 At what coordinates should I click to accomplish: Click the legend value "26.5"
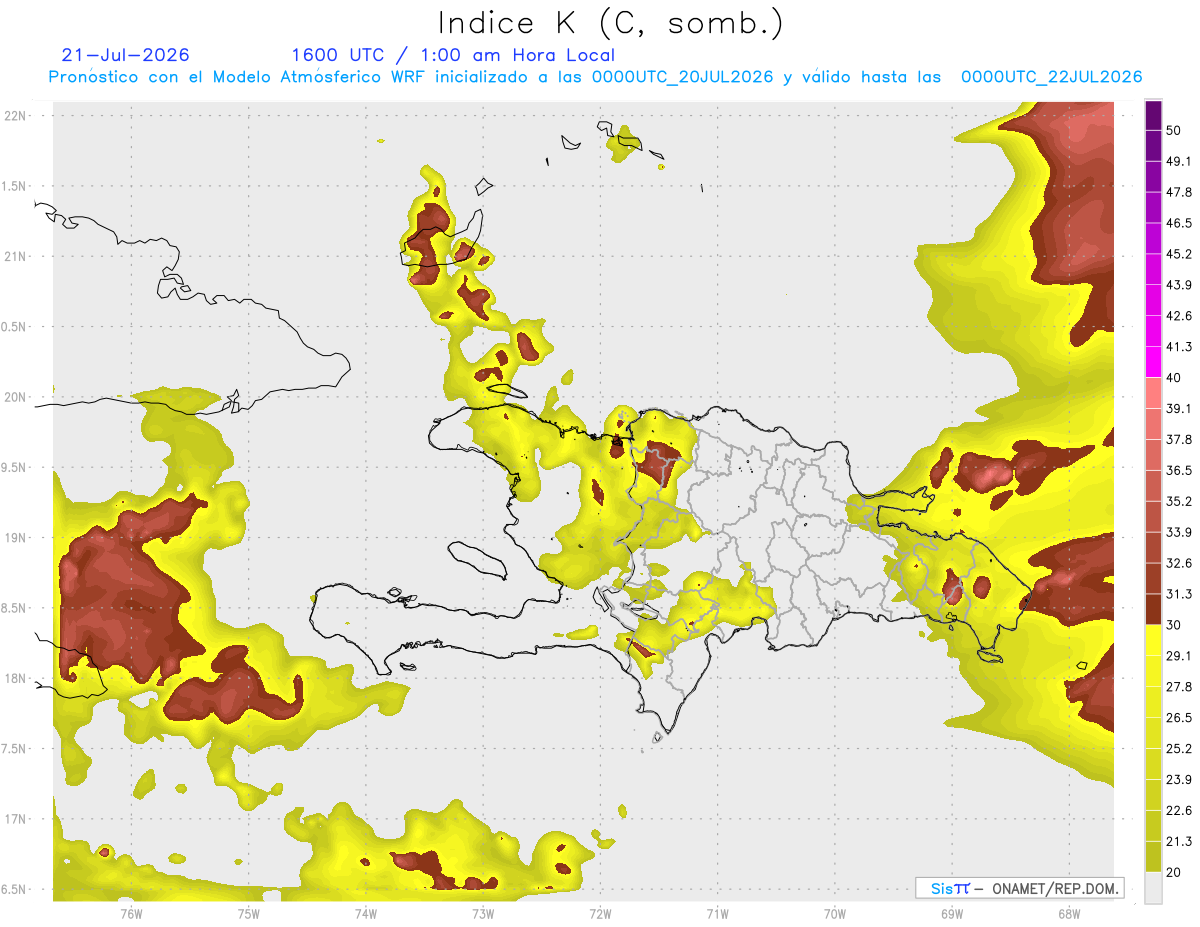point(1179,718)
